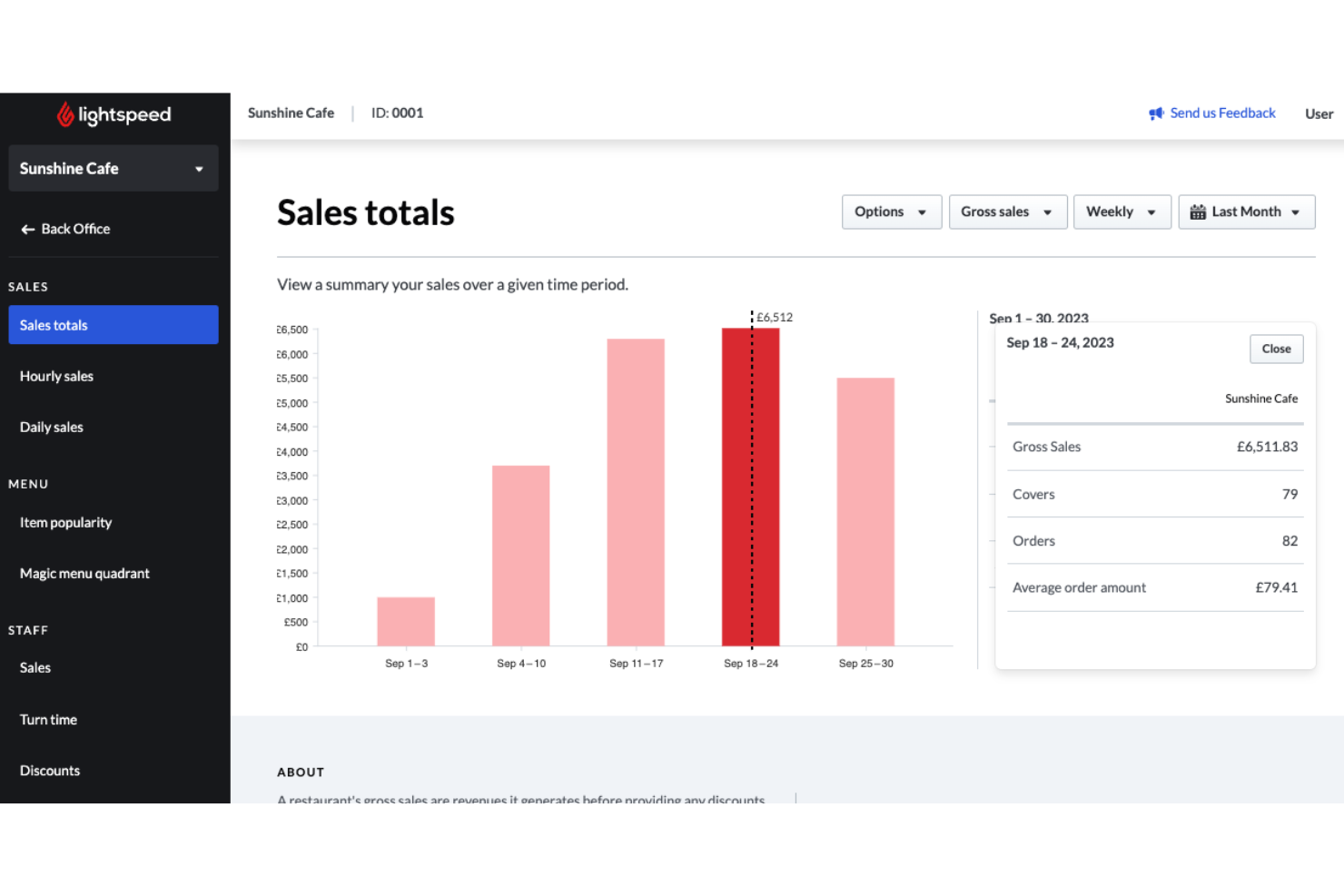Viewport: 1344px width, 896px height.
Task: View the Item popularity report
Action: point(65,522)
